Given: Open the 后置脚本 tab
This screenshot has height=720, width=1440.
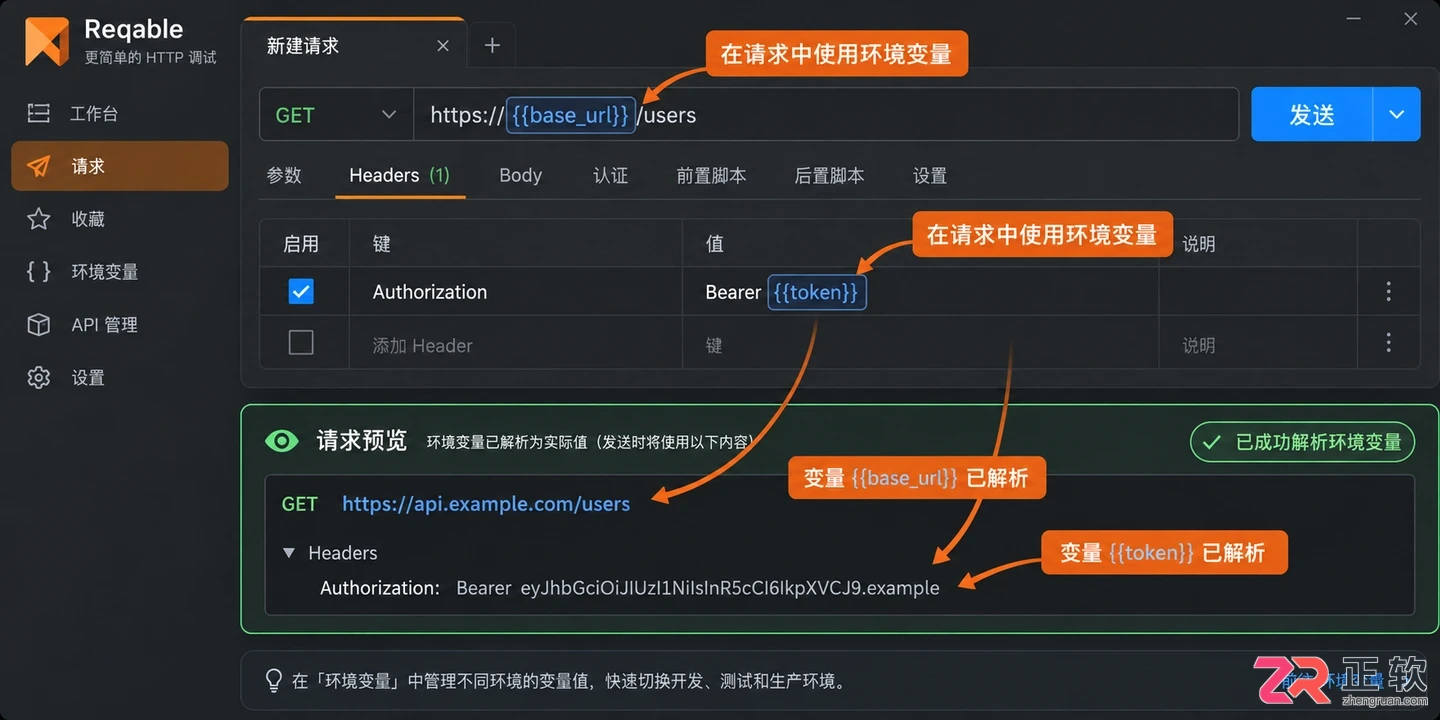Looking at the screenshot, I should click(829, 175).
